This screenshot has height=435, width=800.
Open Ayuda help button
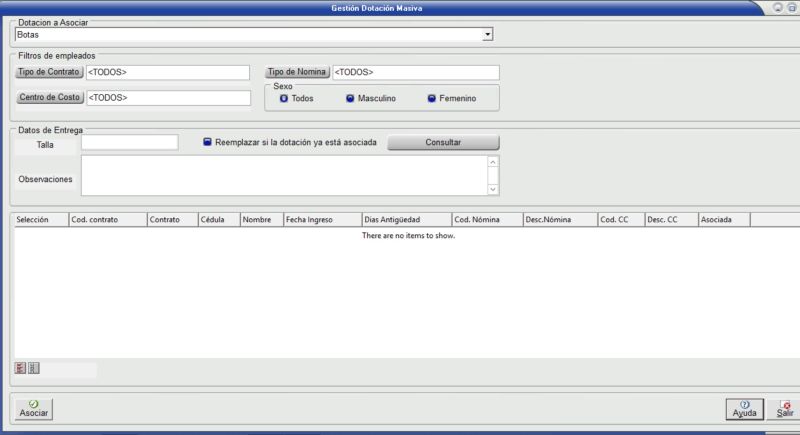pos(744,408)
